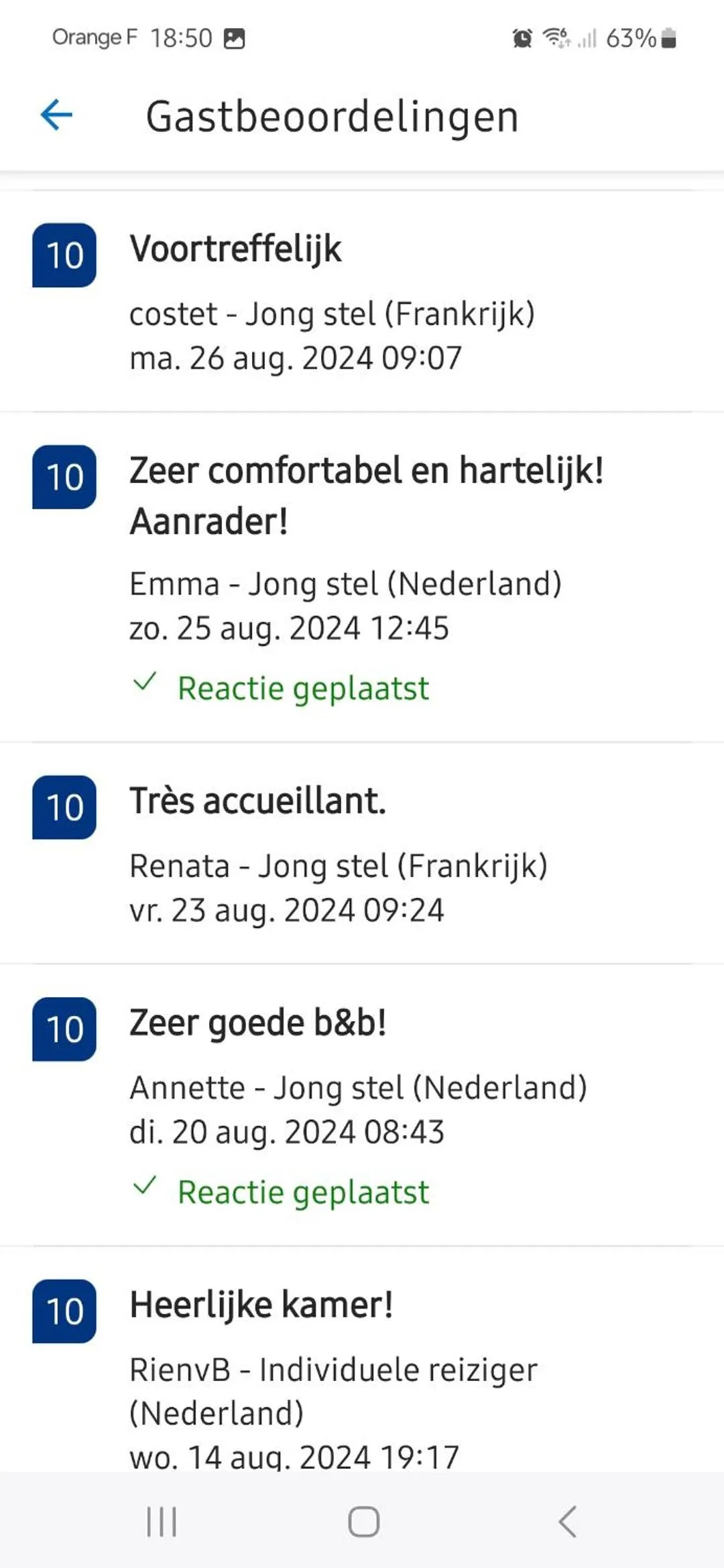Image resolution: width=724 pixels, height=1568 pixels.
Task: Tap 'Reactie geplaatst' under Emma's review
Action: [x=303, y=689]
